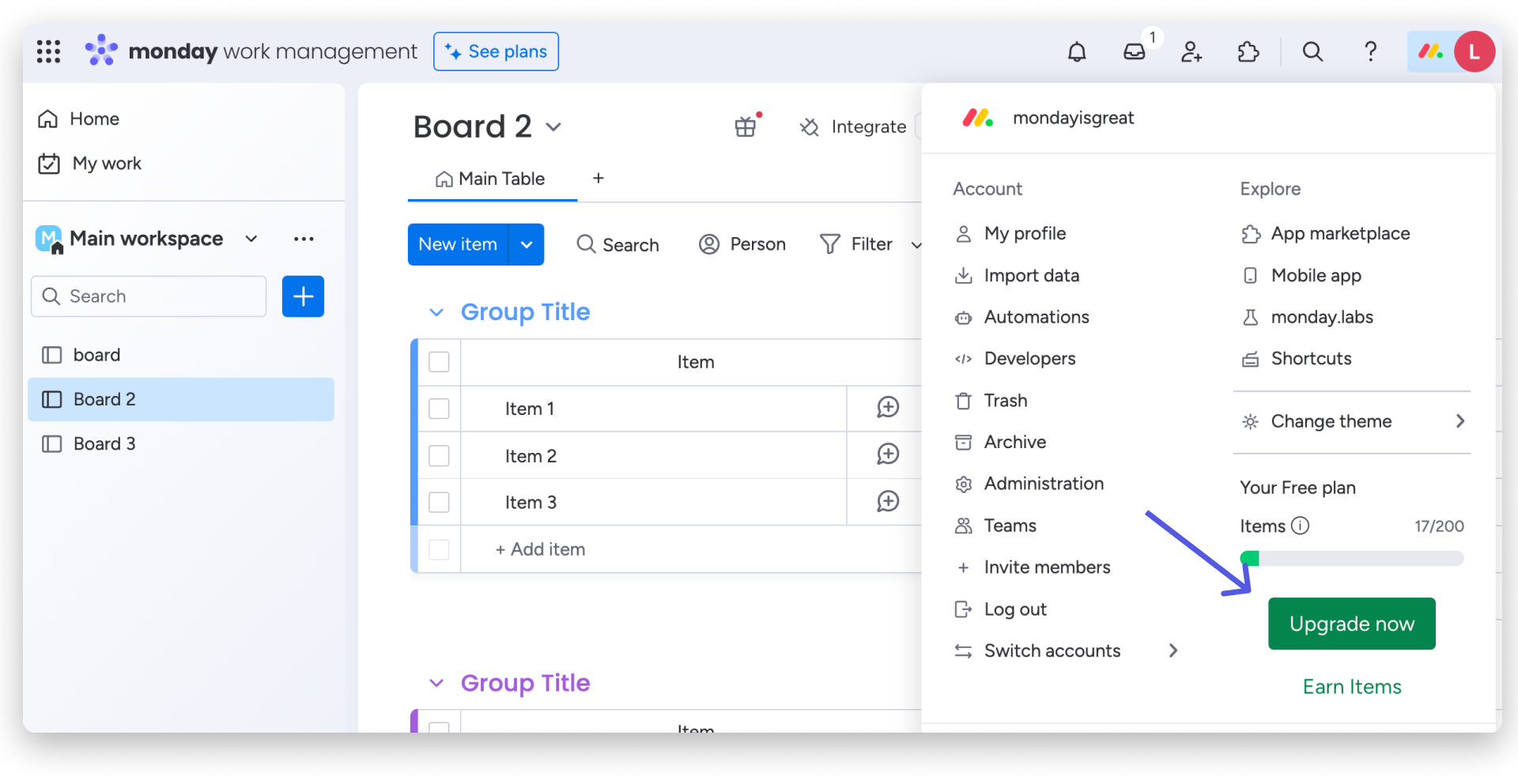Select all items via header checkbox
This screenshot has height=784, width=1518.
[x=439, y=362]
